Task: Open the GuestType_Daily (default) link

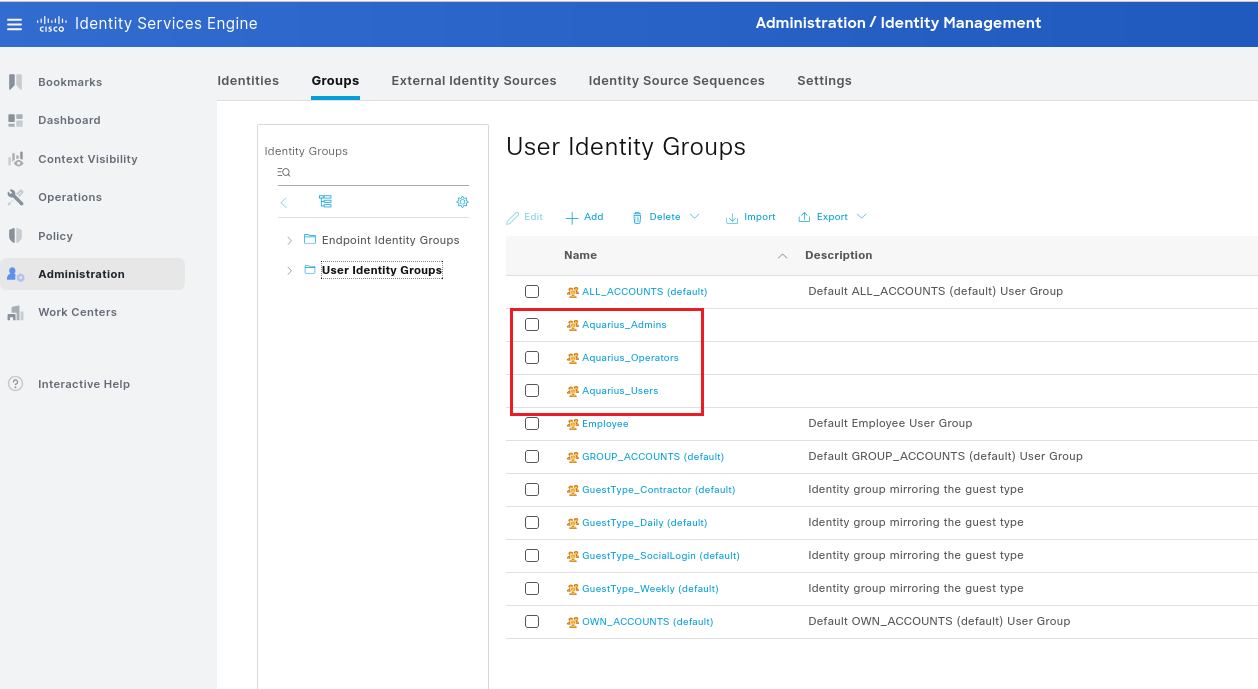Action: [644, 523]
